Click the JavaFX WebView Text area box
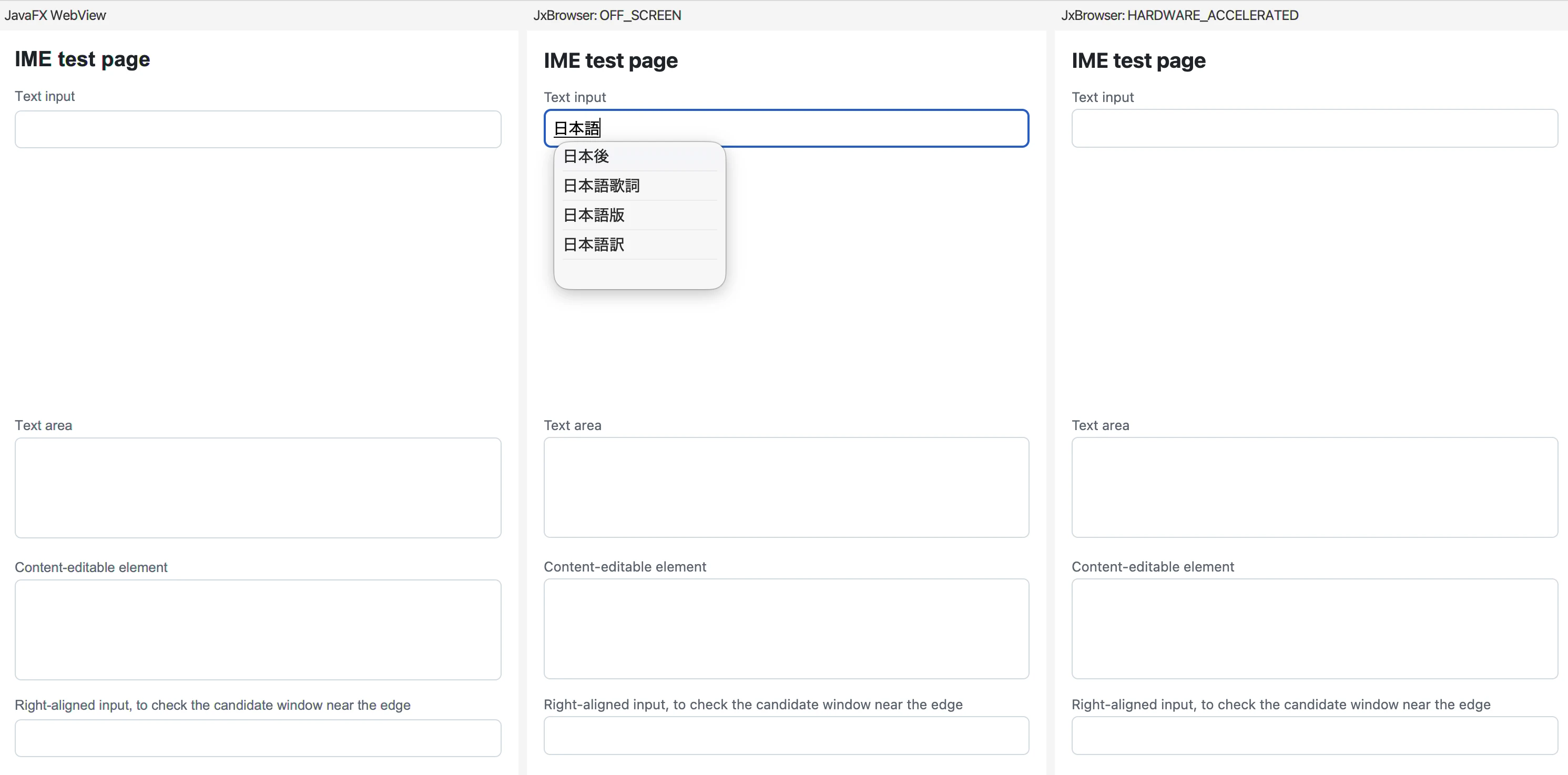1568x775 pixels. click(x=258, y=487)
